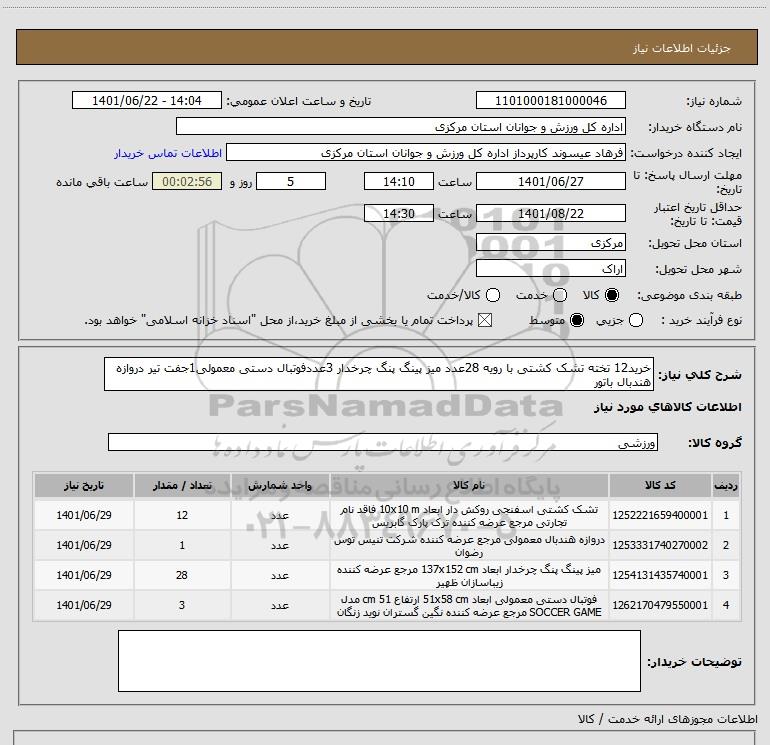Click the quantity 28 cell
This screenshot has width=770, height=745.
(x=182, y=575)
